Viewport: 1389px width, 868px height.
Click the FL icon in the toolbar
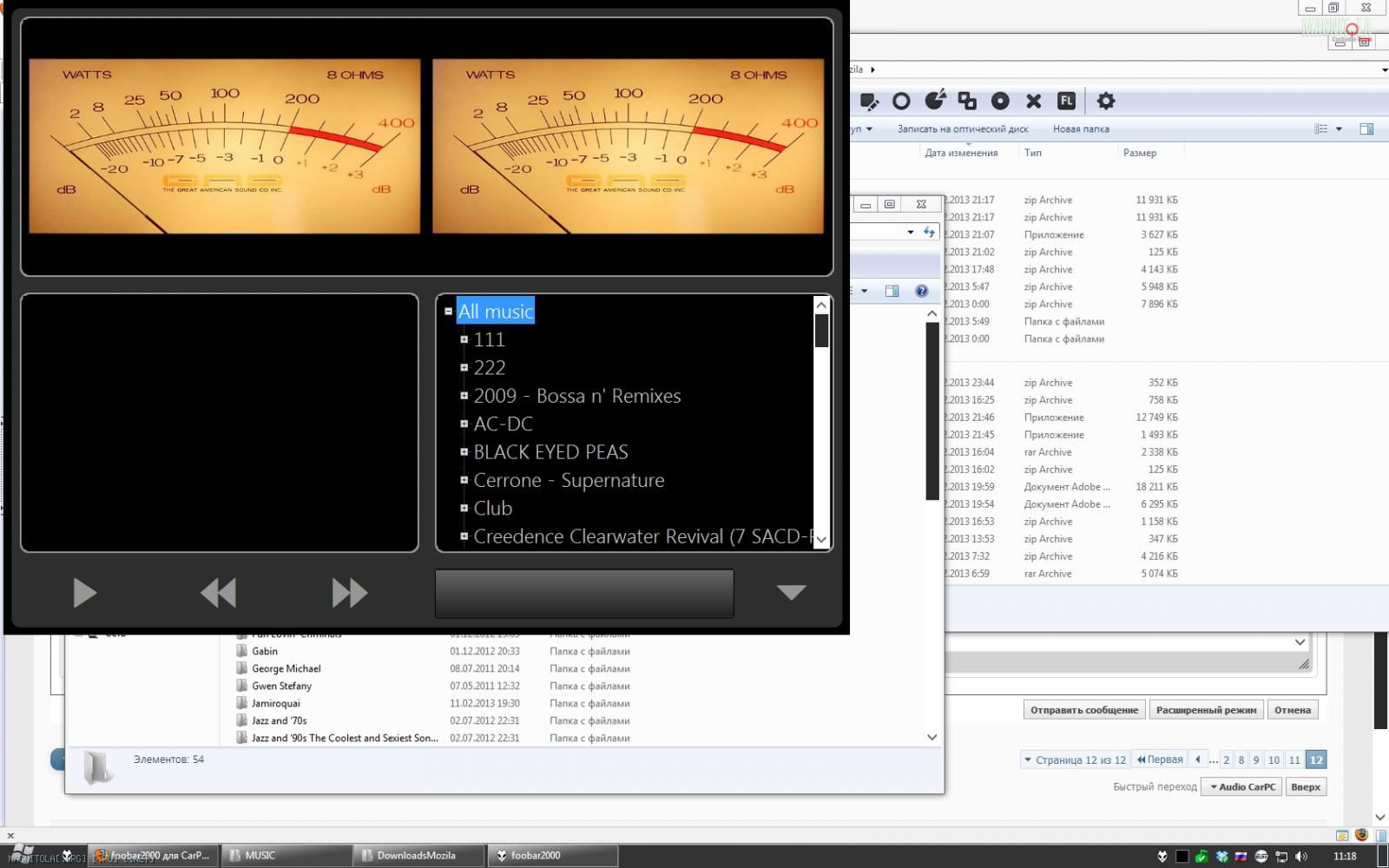click(1066, 101)
